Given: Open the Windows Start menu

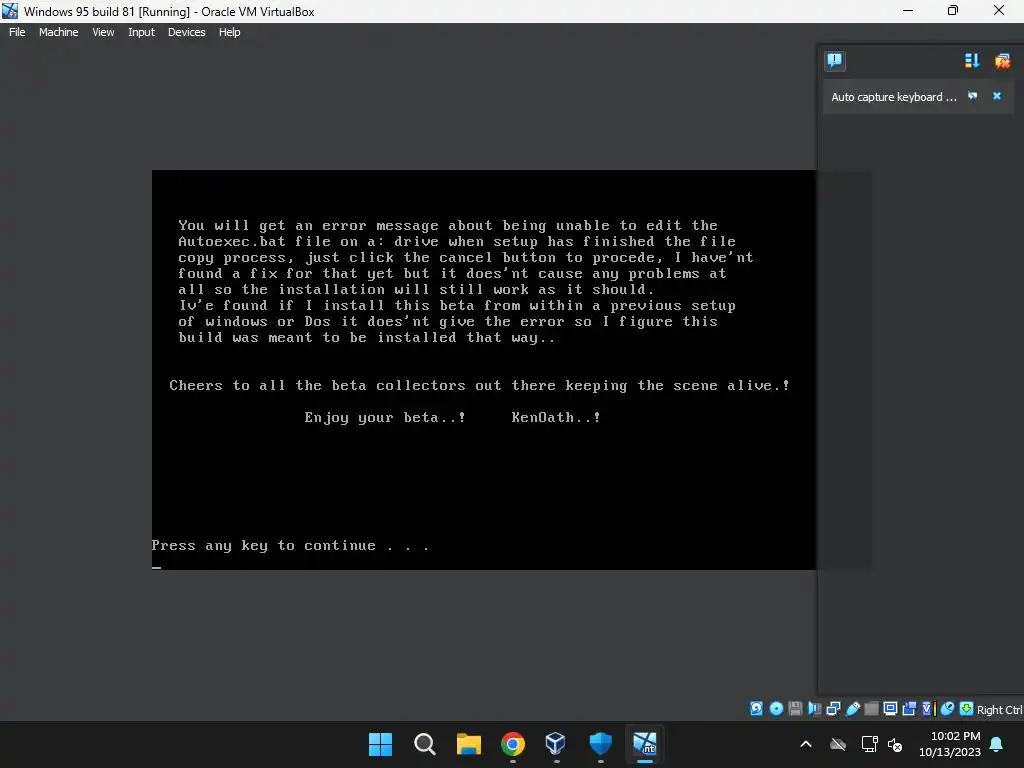Looking at the screenshot, I should (x=381, y=744).
